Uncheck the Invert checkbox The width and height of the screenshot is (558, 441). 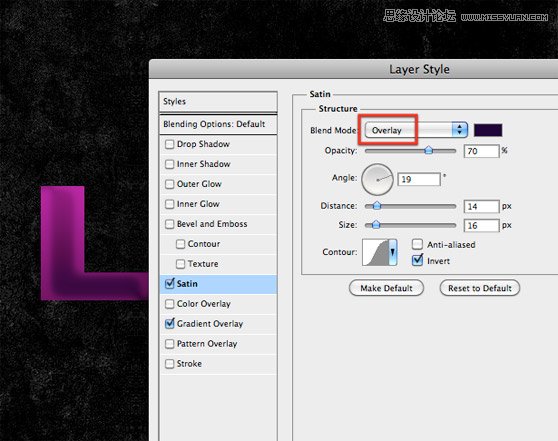click(417, 260)
